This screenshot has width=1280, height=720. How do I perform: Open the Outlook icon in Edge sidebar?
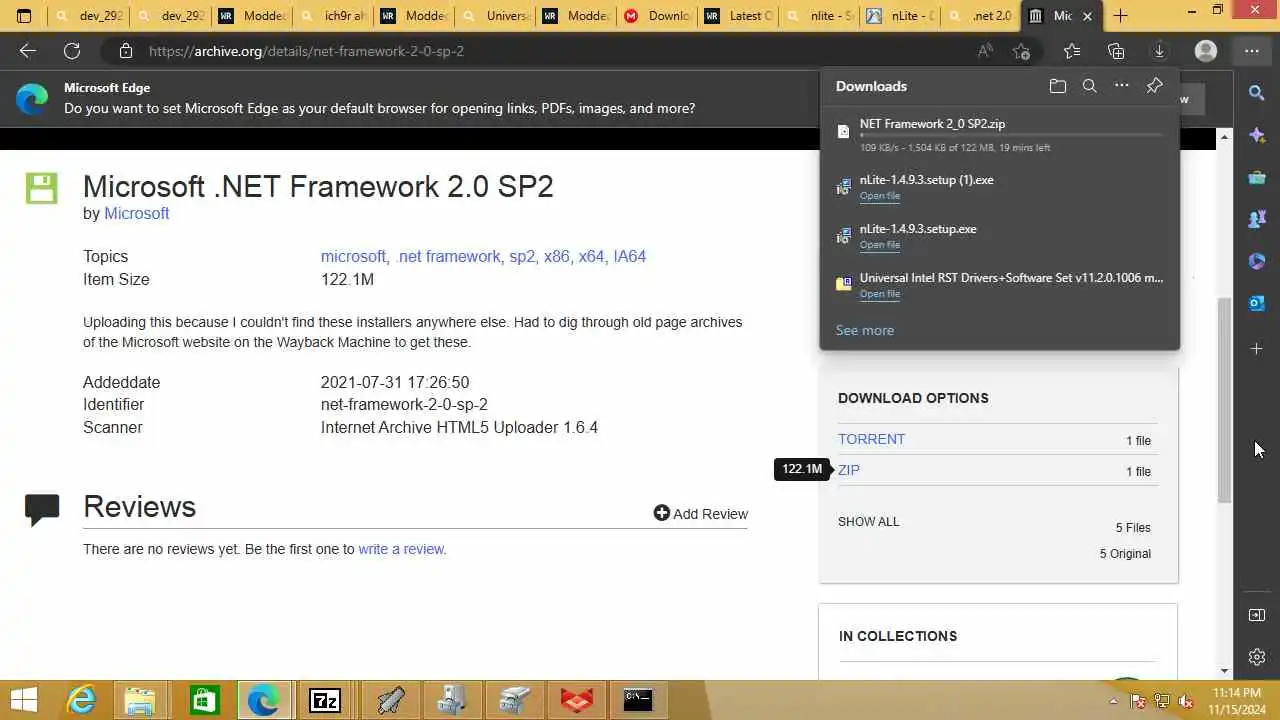tap(1257, 303)
